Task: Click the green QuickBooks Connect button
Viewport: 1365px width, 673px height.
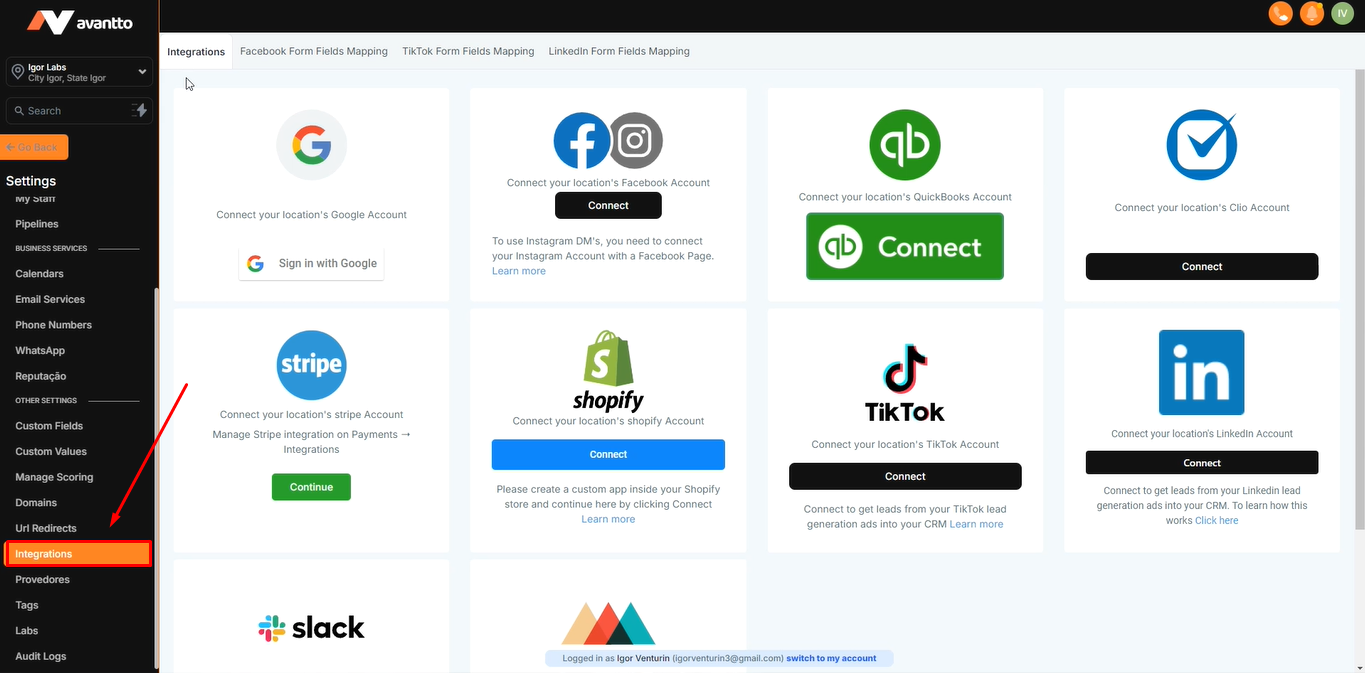Action: click(905, 247)
